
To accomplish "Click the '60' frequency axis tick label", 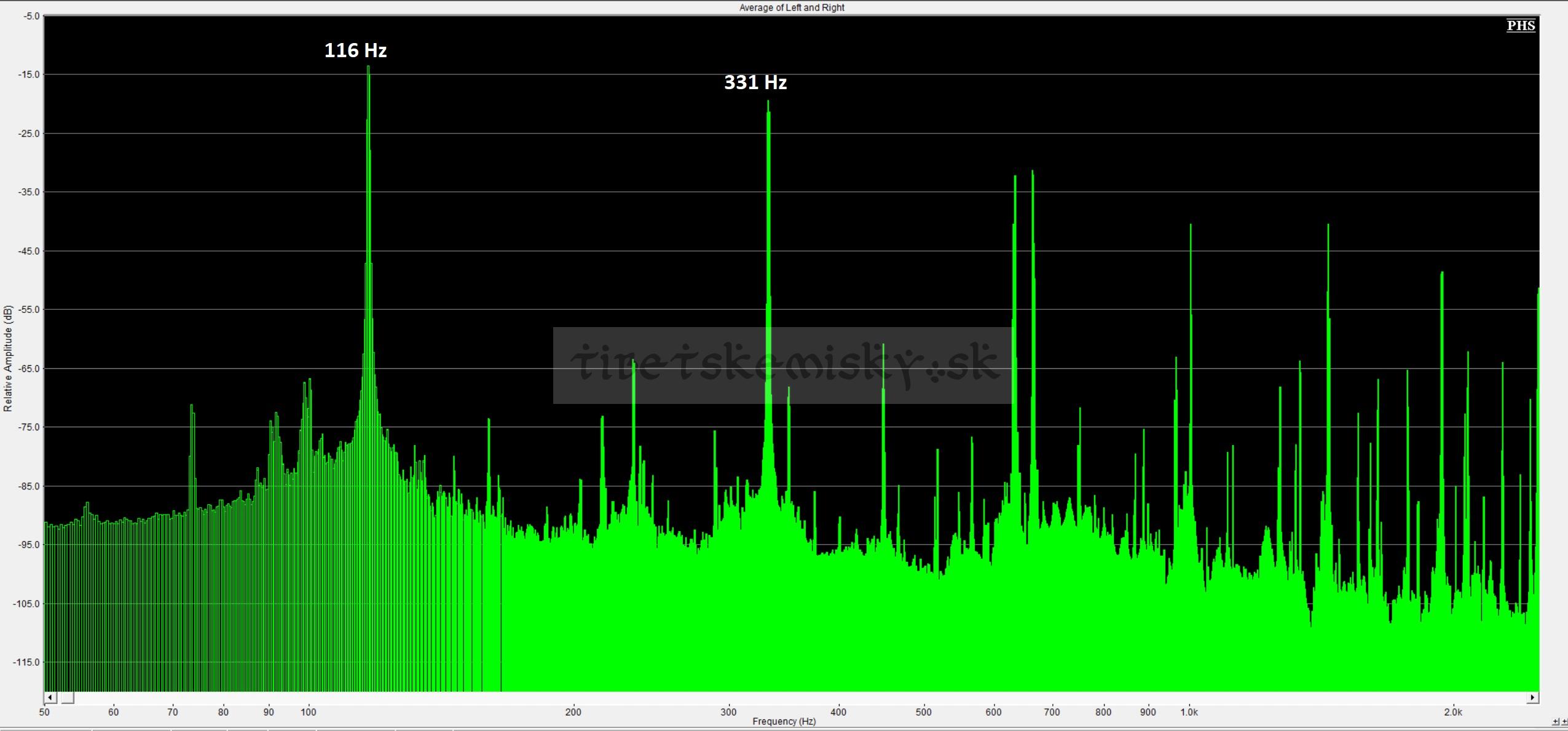I will [x=114, y=712].
